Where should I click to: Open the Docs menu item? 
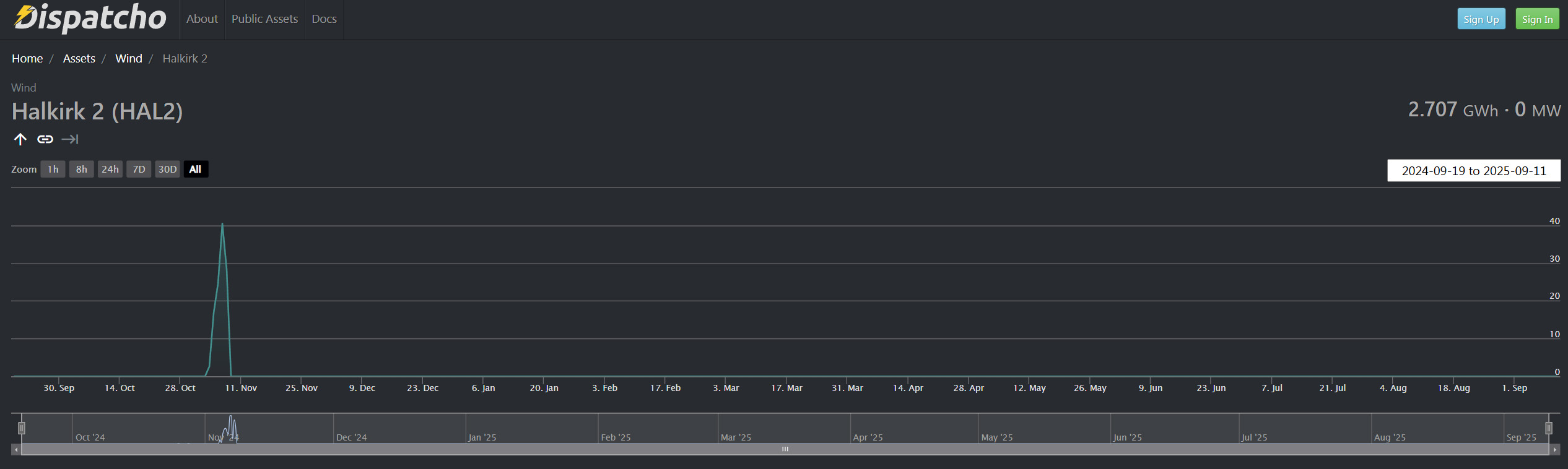(x=324, y=19)
